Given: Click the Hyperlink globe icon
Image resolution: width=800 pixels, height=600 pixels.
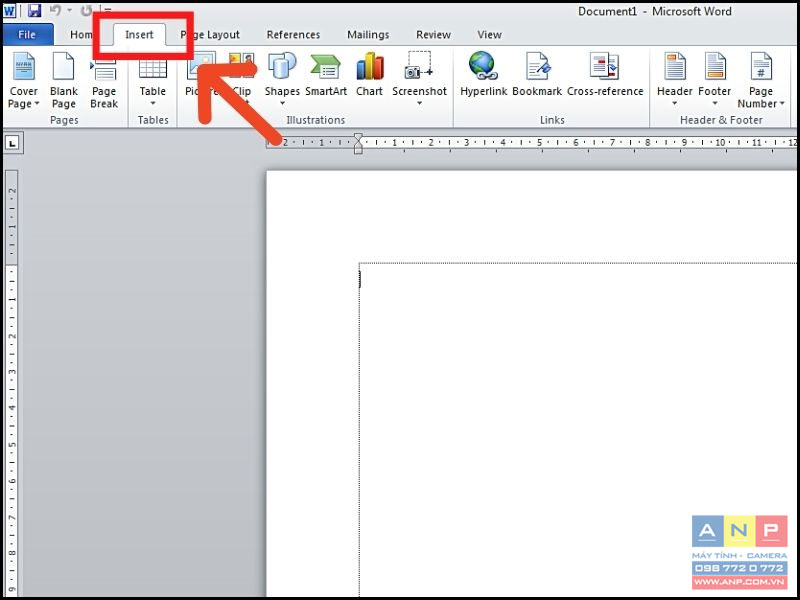Looking at the screenshot, I should coord(483,66).
